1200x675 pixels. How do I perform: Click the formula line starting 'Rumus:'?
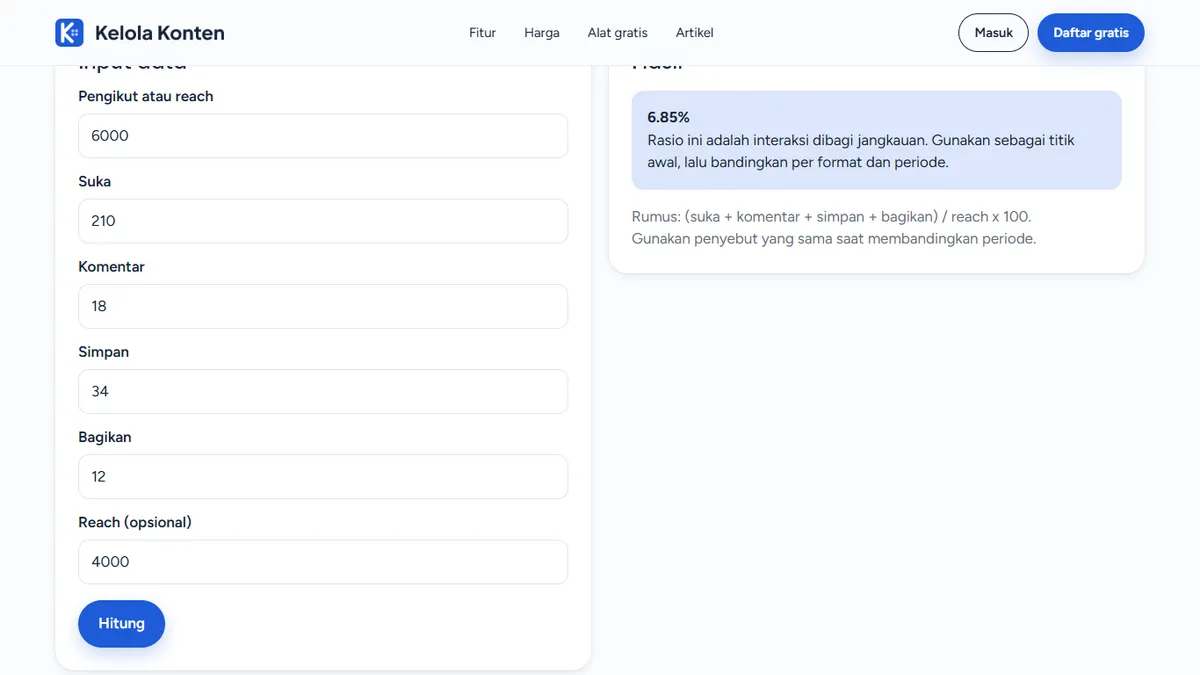pyautogui.click(x=831, y=216)
